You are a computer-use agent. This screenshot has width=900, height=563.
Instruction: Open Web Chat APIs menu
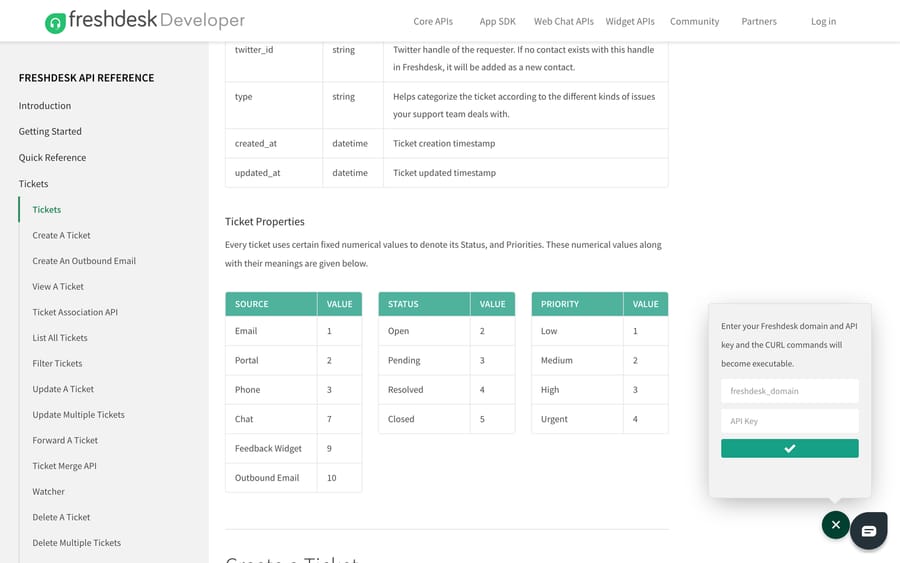click(564, 21)
